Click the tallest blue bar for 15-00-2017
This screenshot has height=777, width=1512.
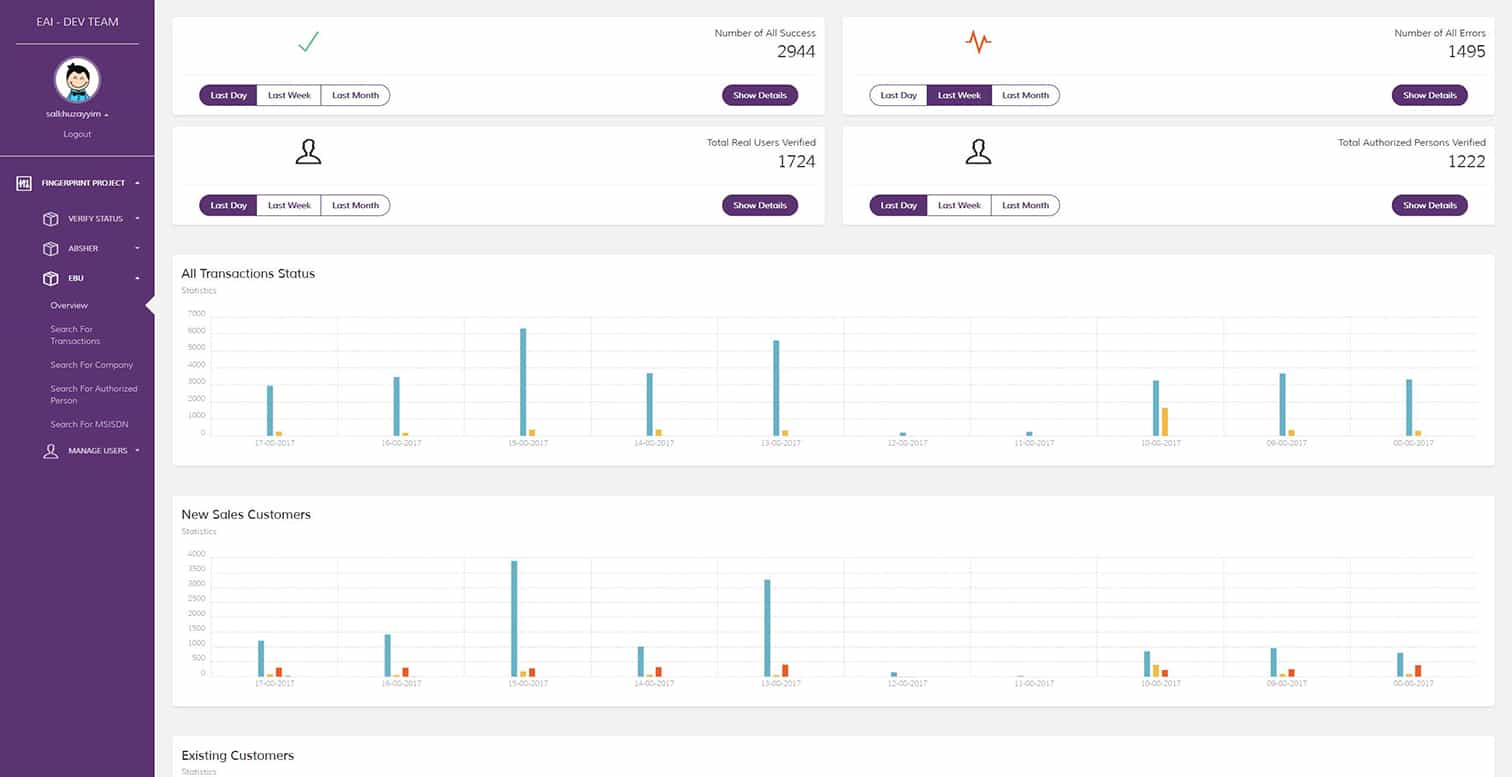tap(523, 381)
